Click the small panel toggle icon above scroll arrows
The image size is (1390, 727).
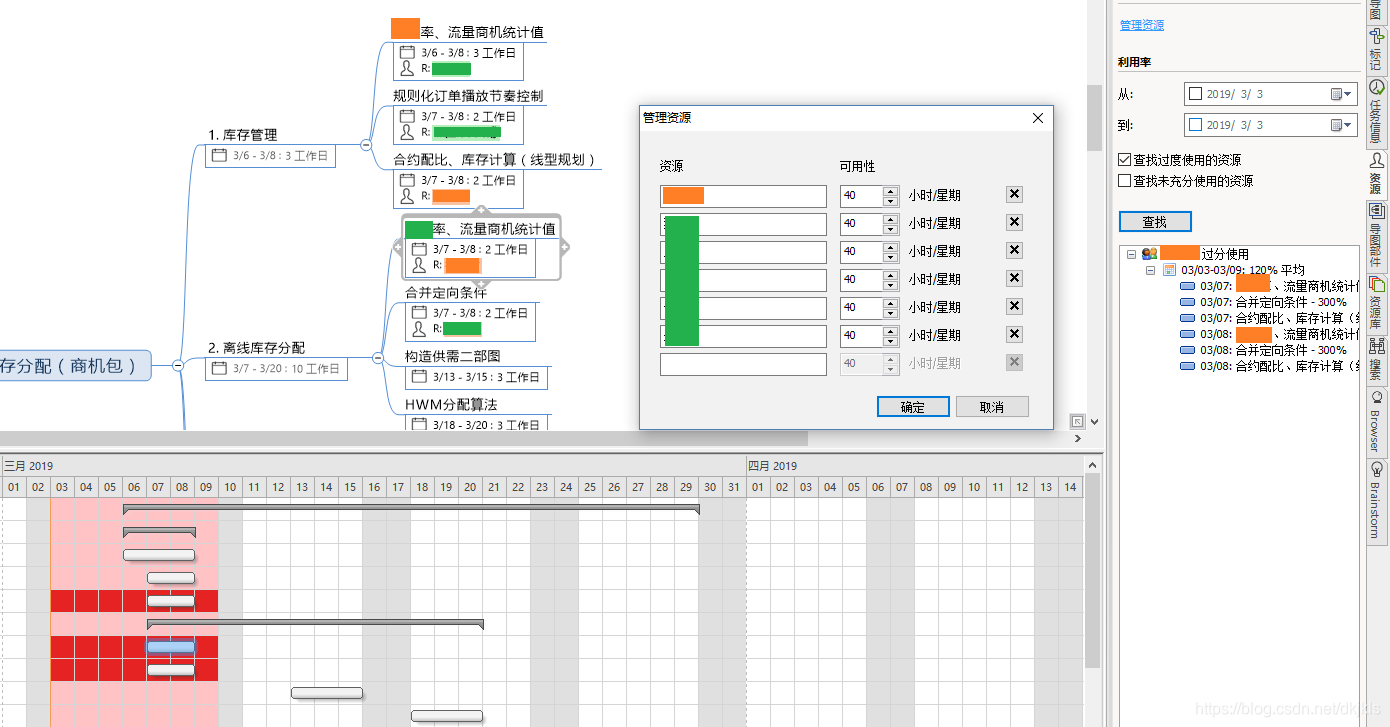point(1078,421)
